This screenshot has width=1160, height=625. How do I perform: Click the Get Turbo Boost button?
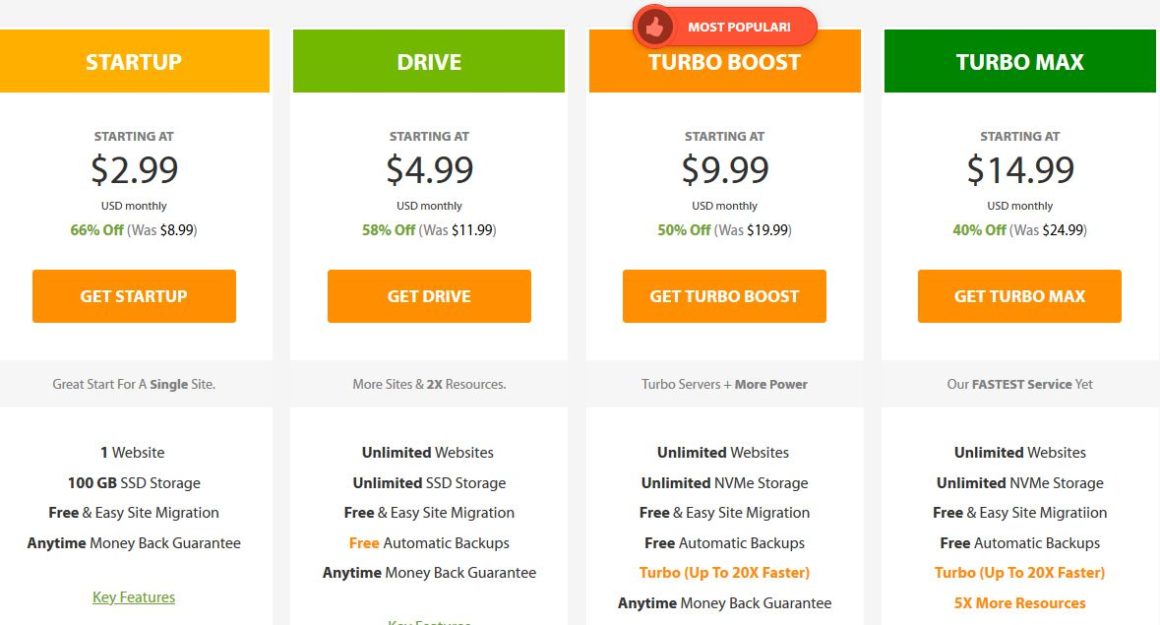tap(724, 296)
